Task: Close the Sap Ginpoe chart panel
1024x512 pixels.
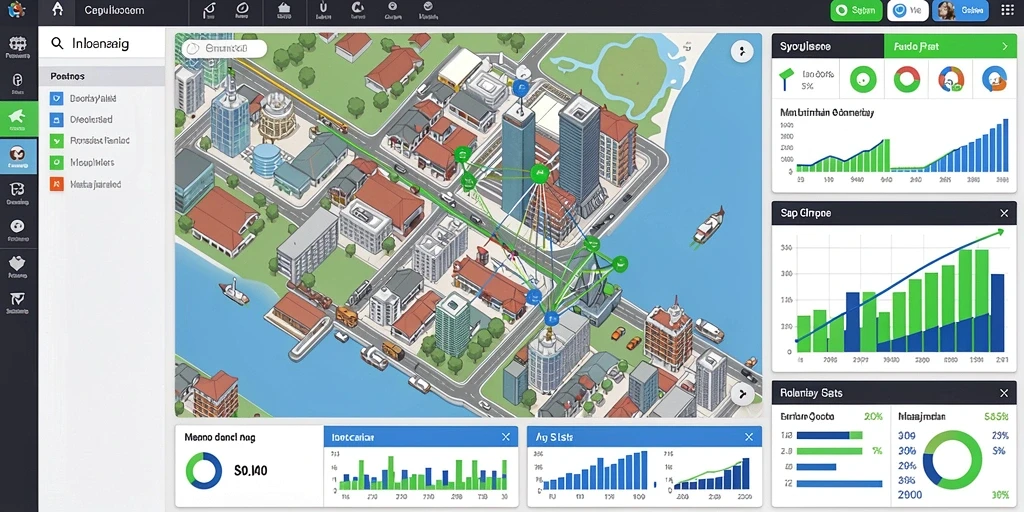Action: pyautogui.click(x=1004, y=213)
